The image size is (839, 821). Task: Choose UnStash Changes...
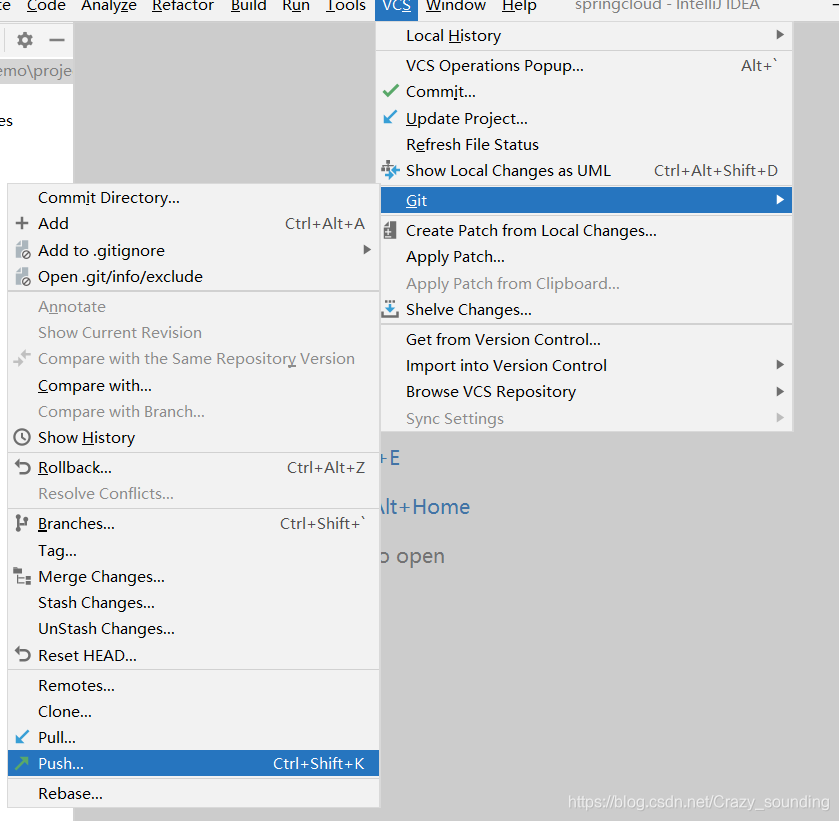click(193, 628)
